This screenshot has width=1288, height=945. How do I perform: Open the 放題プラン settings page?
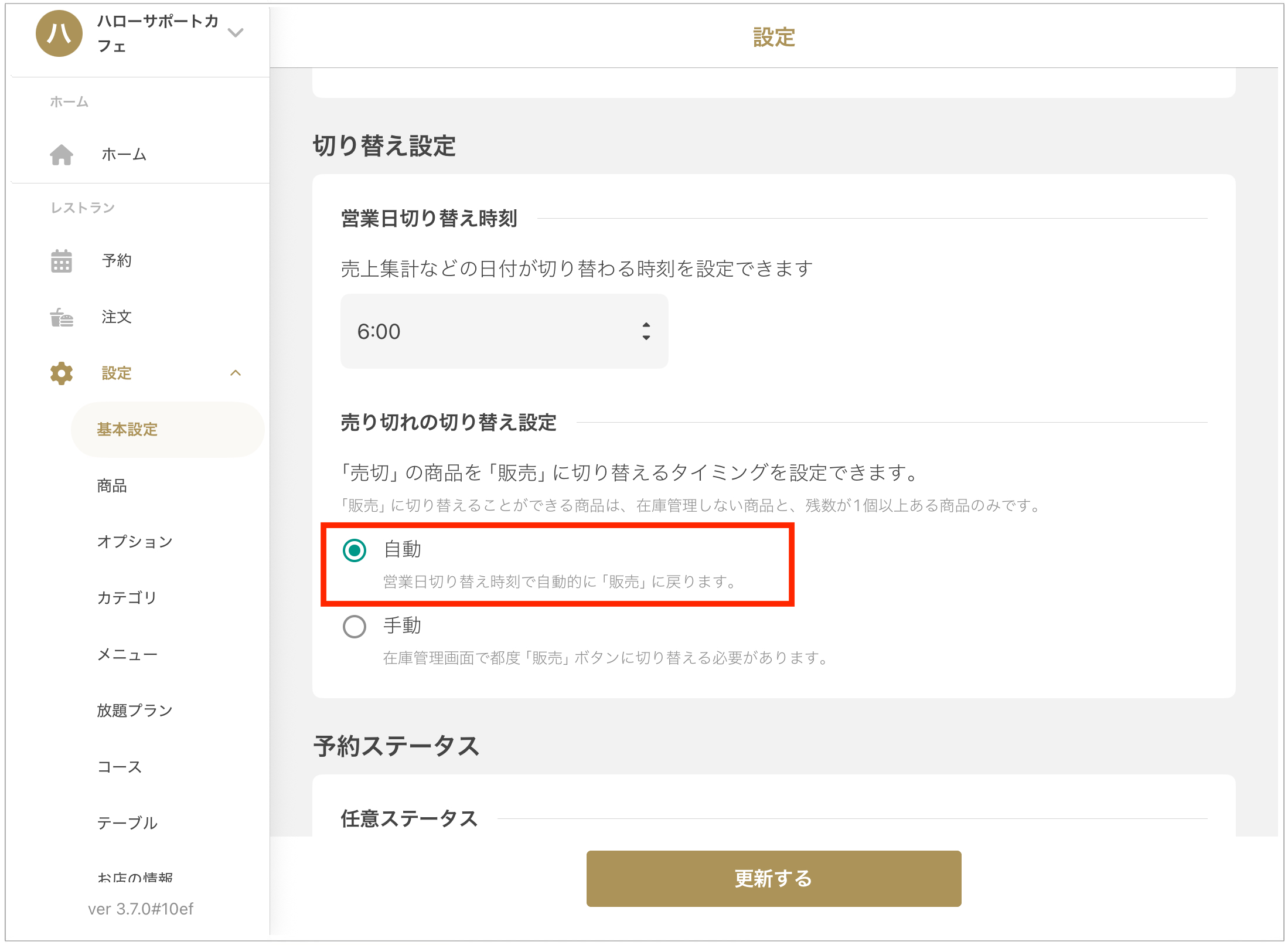point(135,711)
